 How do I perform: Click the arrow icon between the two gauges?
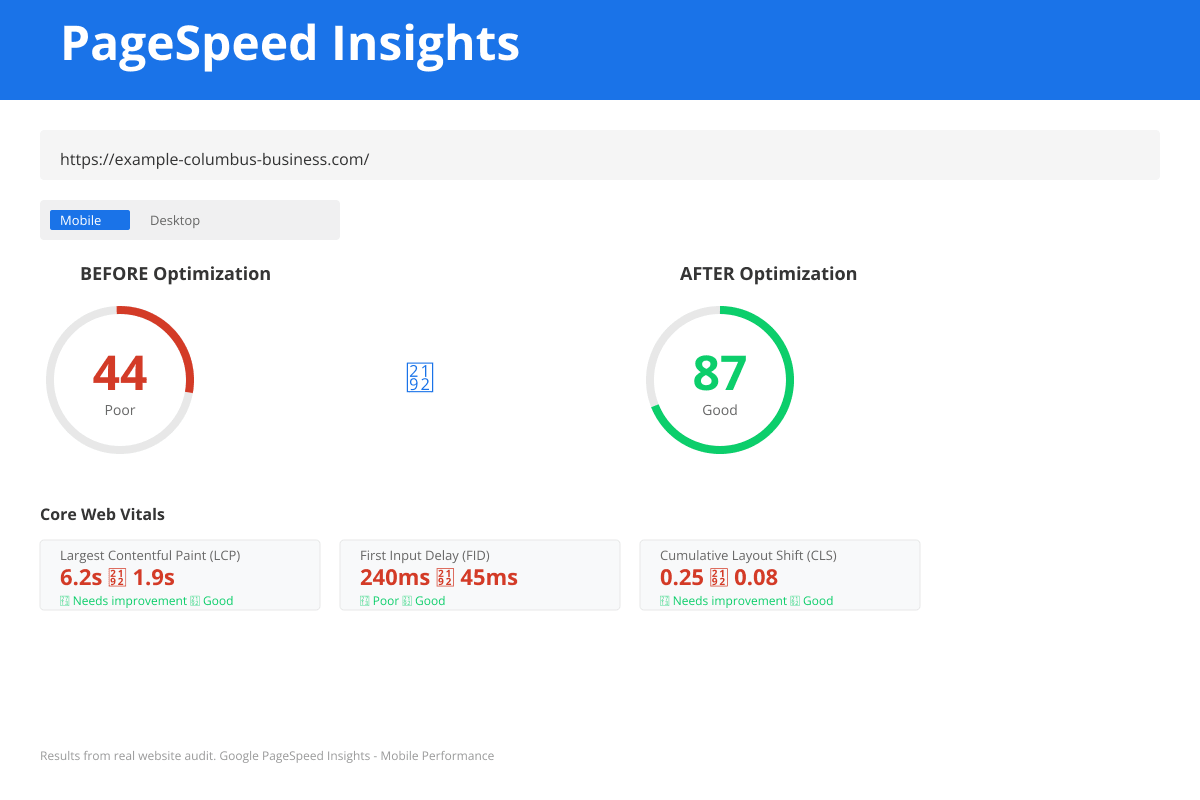(x=419, y=377)
